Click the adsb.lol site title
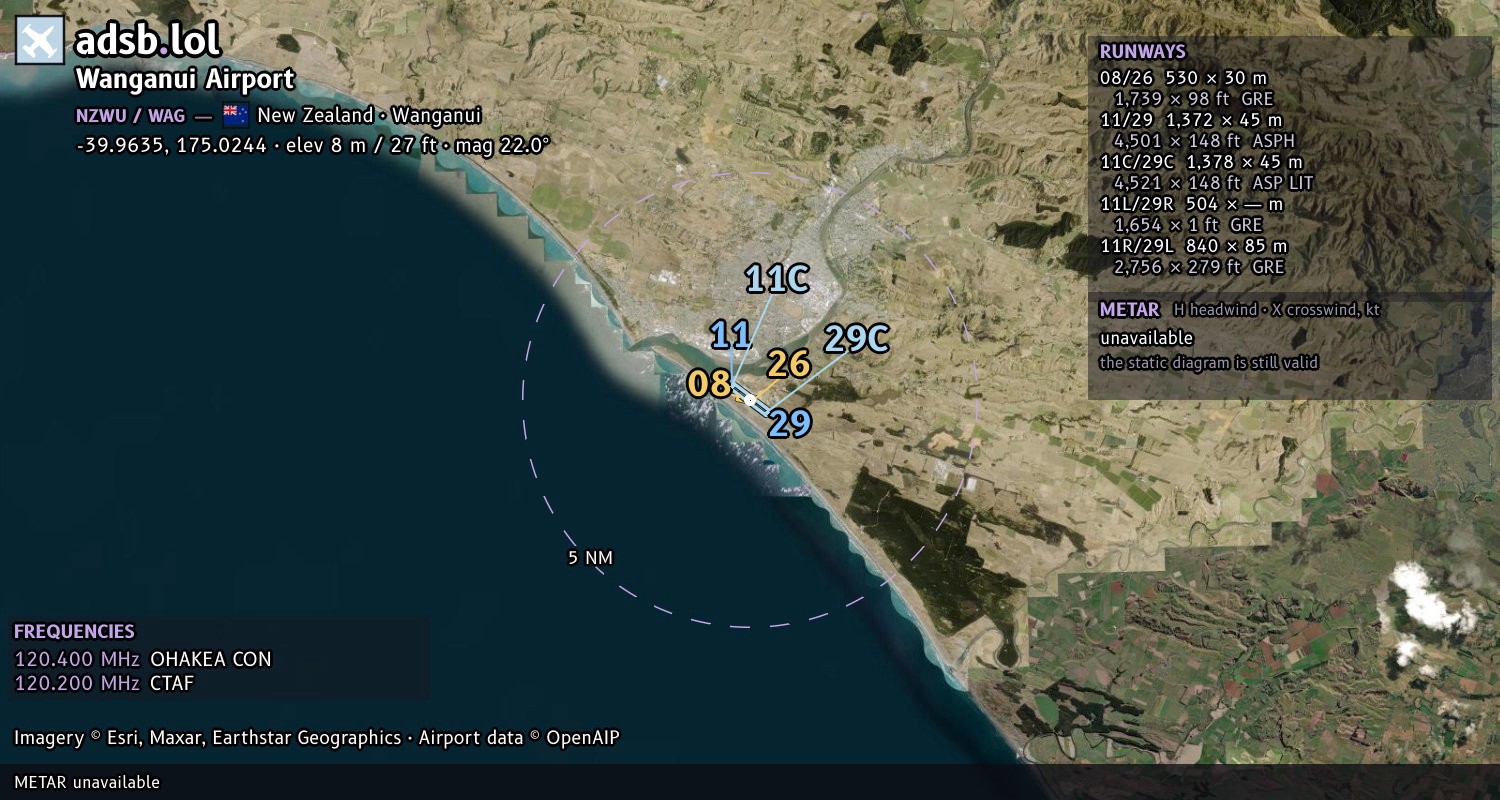 [148, 40]
